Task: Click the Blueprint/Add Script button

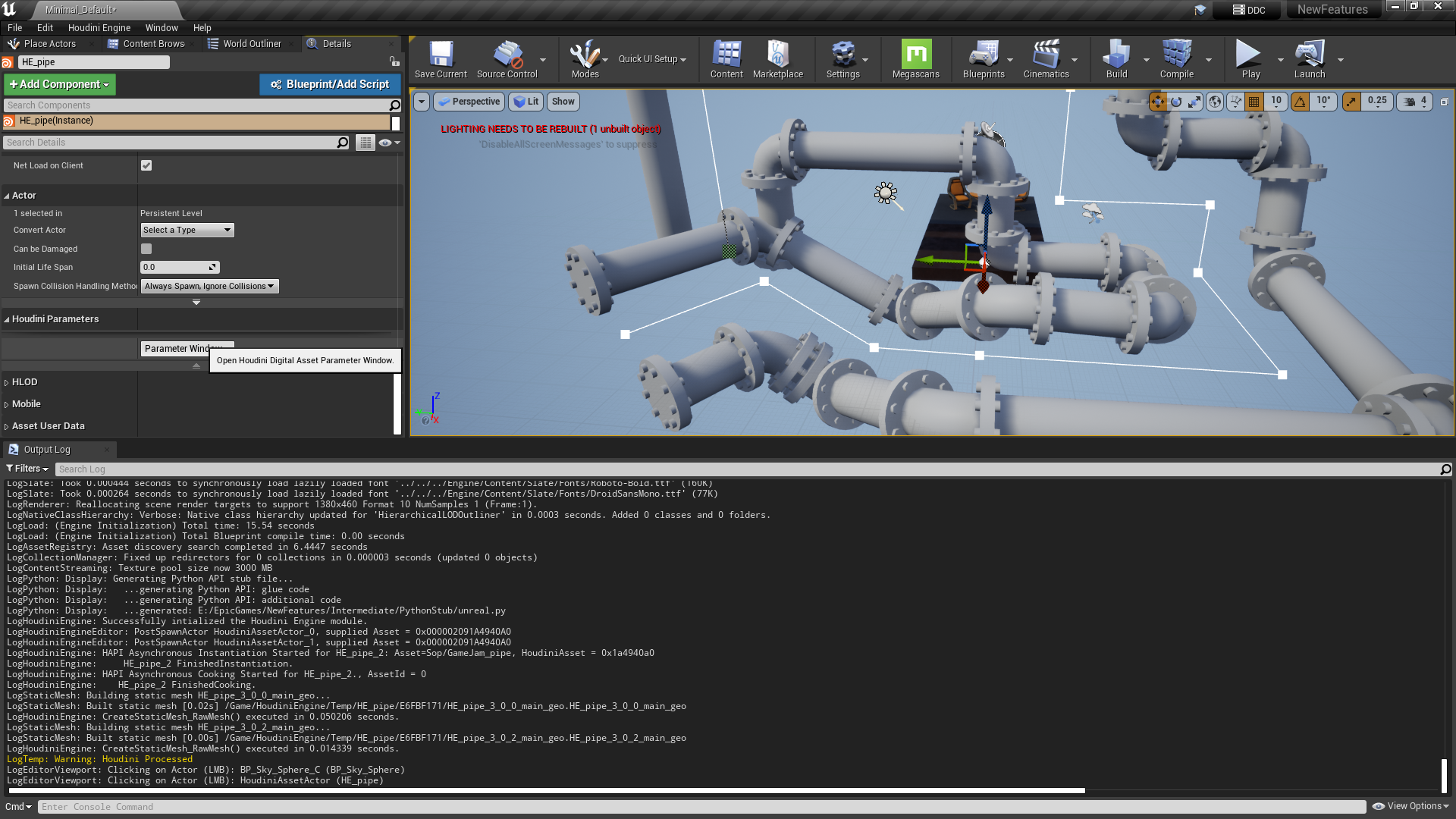Action: 329,84
